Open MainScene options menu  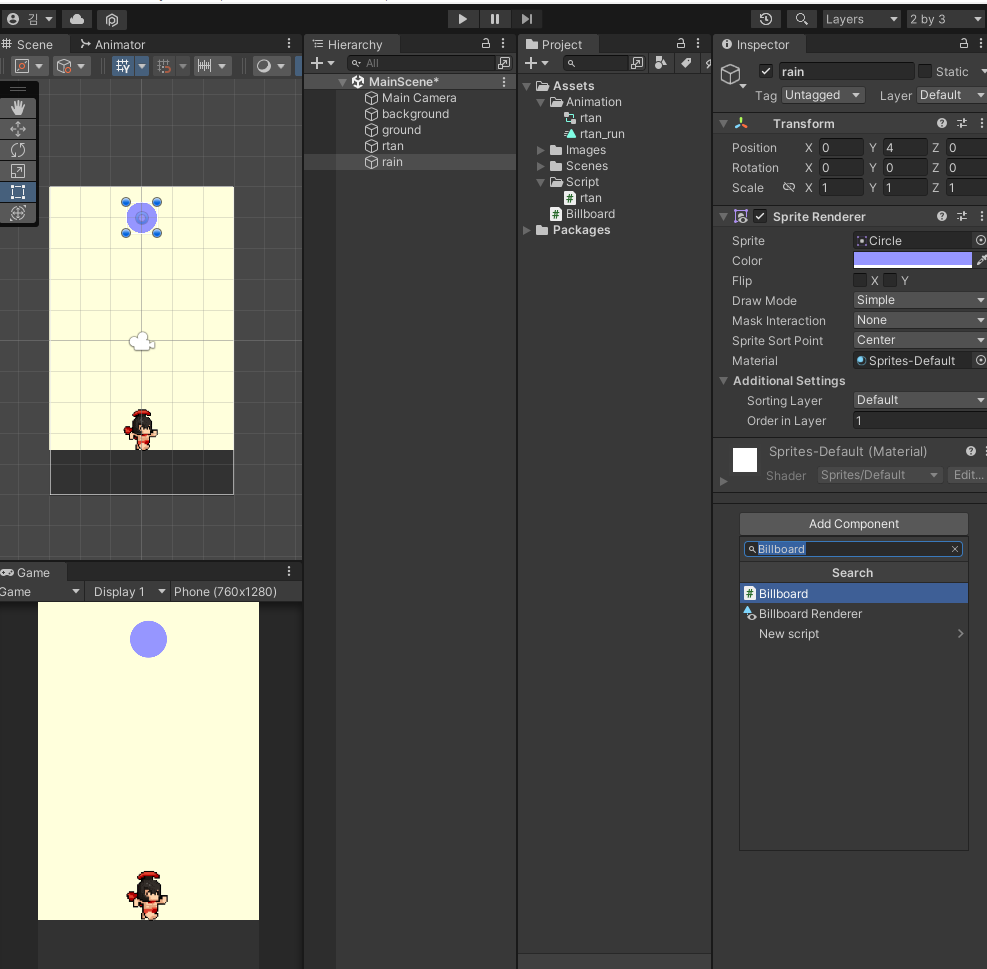pos(504,82)
